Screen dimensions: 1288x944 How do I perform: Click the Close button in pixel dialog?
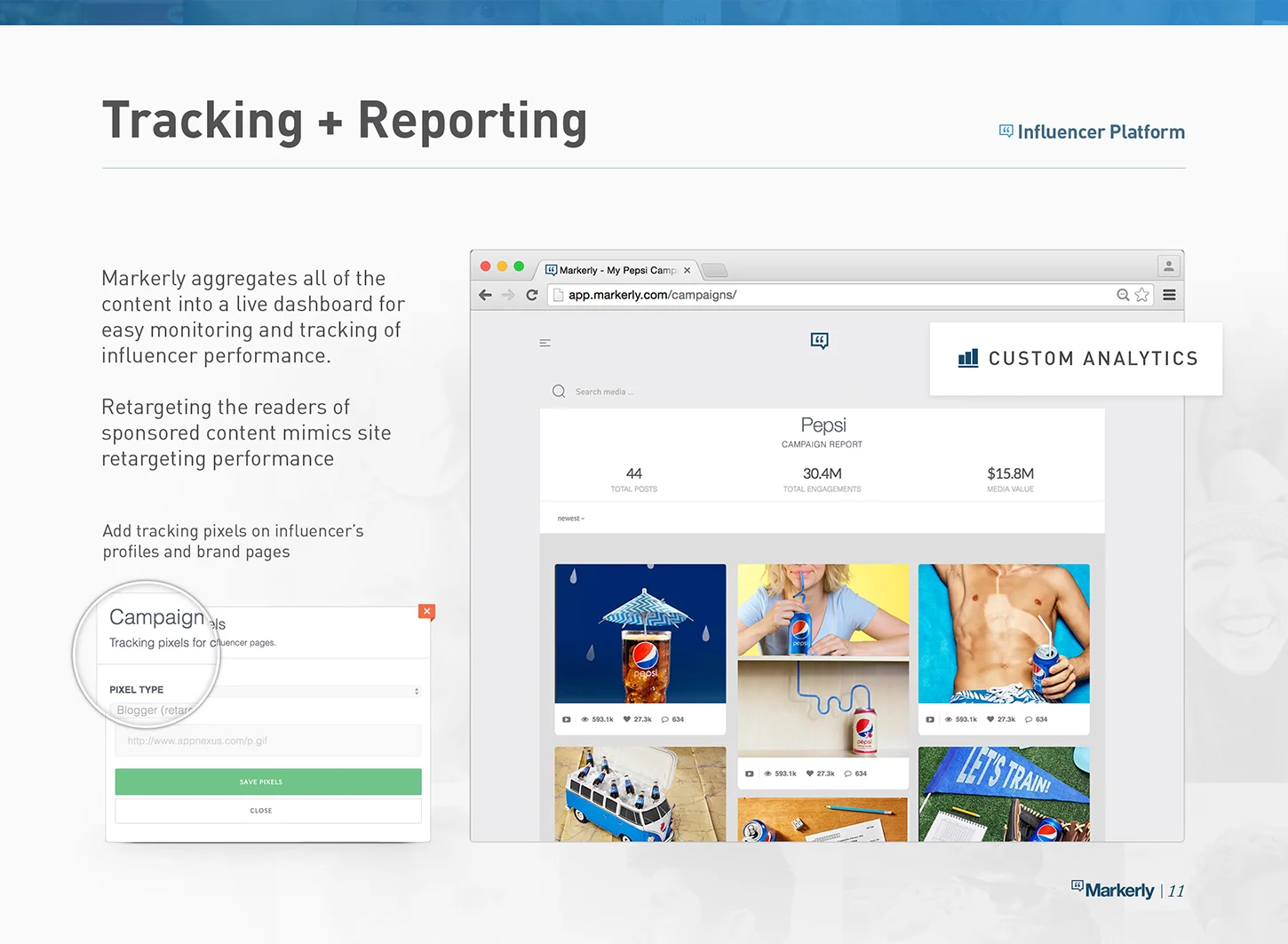(x=268, y=811)
